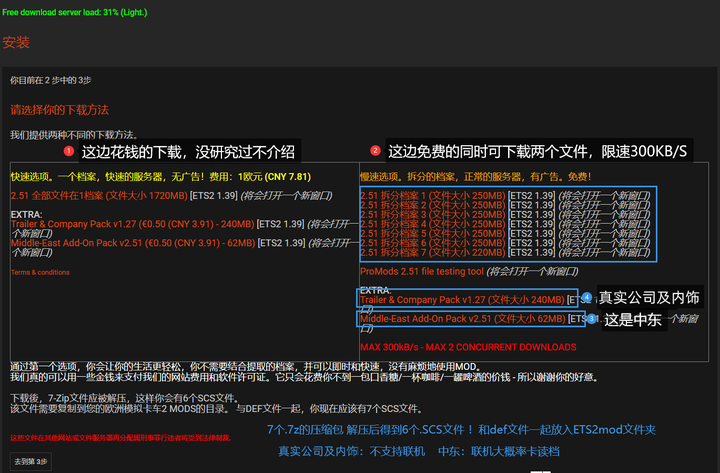Image resolution: width=720 pixels, height=473 pixels.
Task: Download 2.51 split archive 2 (250MB)
Action: pyautogui.click(x=433, y=205)
